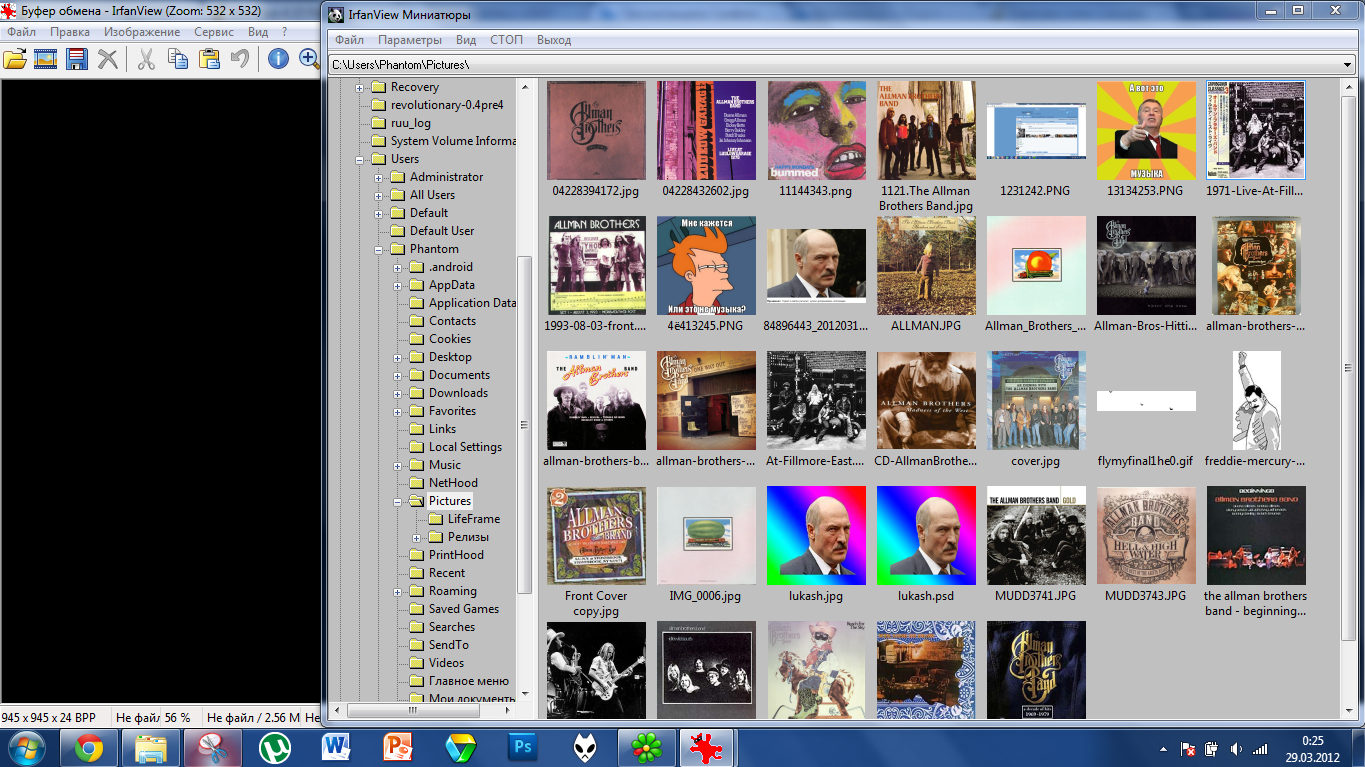Expand the Administrator folder node
Viewport: 1365px width, 767px height.
point(379,178)
